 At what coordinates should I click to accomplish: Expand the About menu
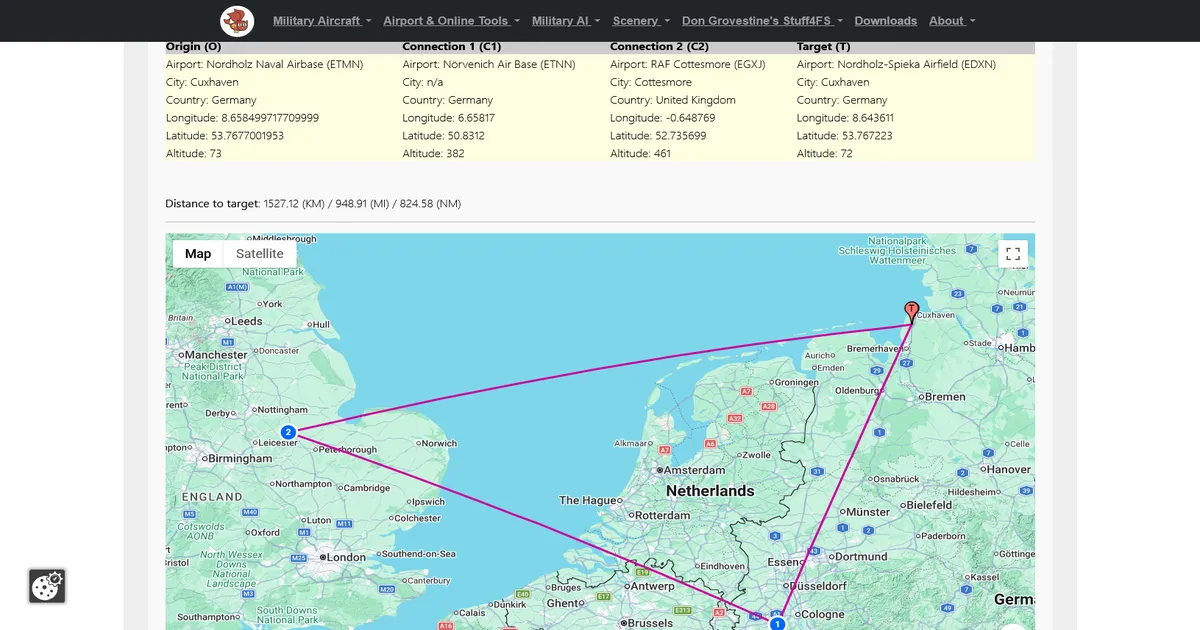[952, 21]
